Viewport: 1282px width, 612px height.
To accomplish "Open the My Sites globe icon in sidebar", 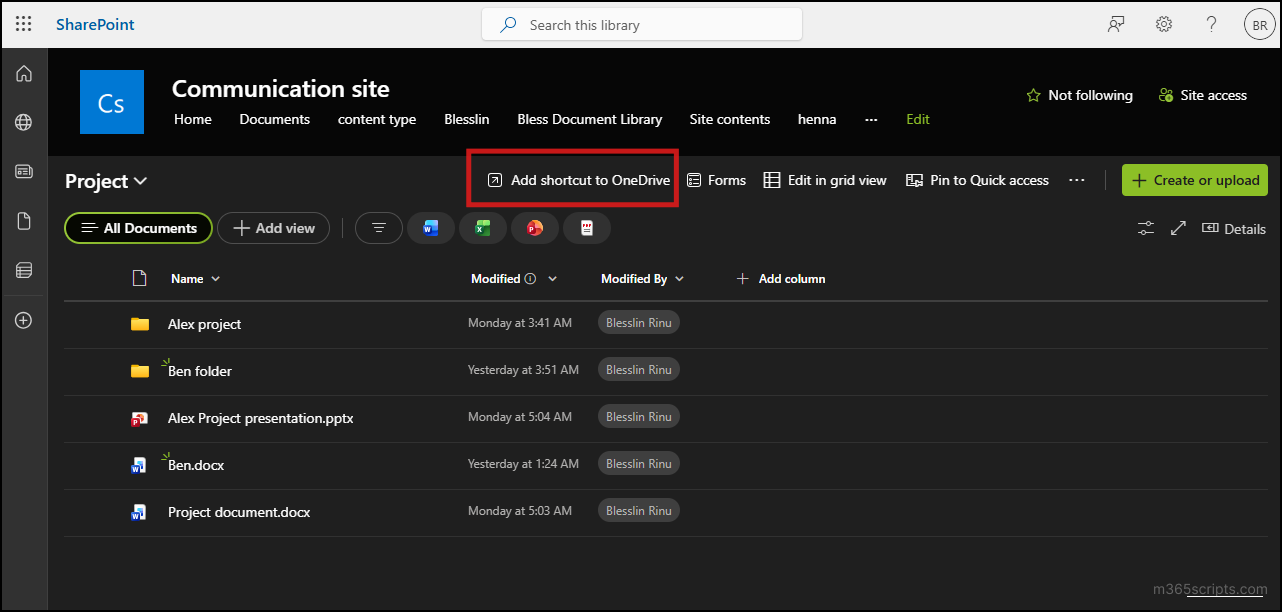I will [x=23, y=122].
